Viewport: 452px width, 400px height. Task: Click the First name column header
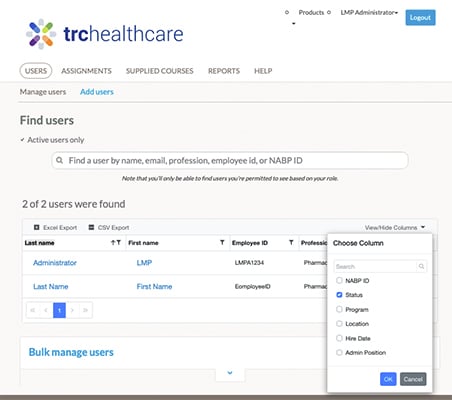pyautogui.click(x=143, y=243)
